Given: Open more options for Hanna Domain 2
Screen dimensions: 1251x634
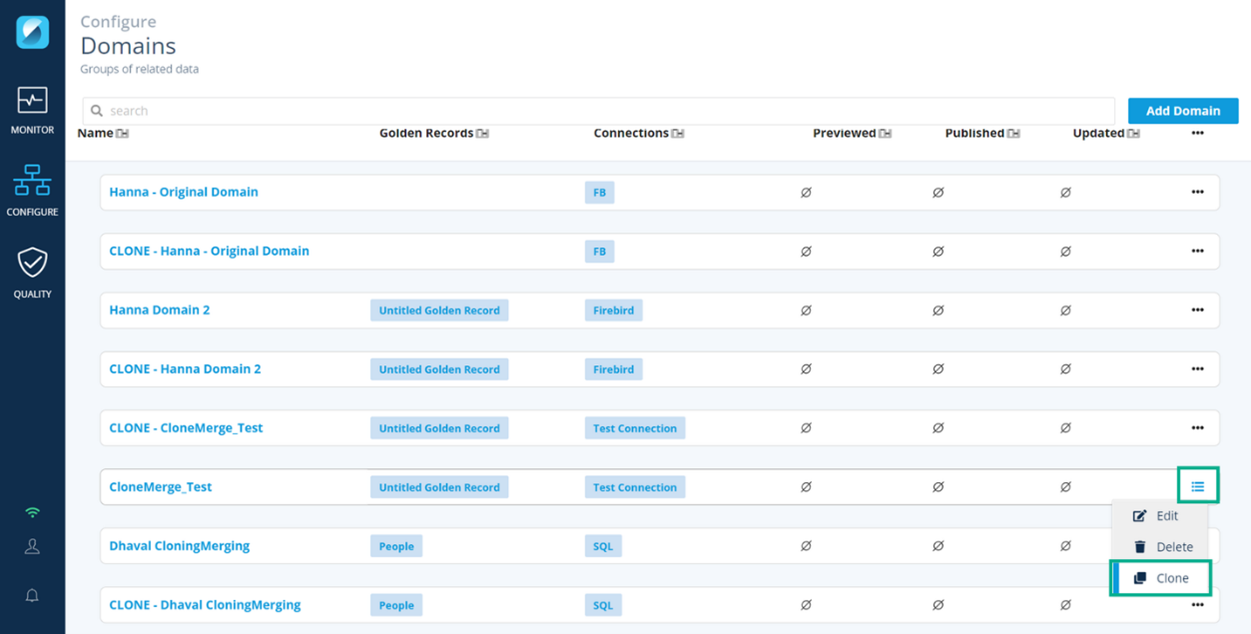Looking at the screenshot, I should [1197, 310].
